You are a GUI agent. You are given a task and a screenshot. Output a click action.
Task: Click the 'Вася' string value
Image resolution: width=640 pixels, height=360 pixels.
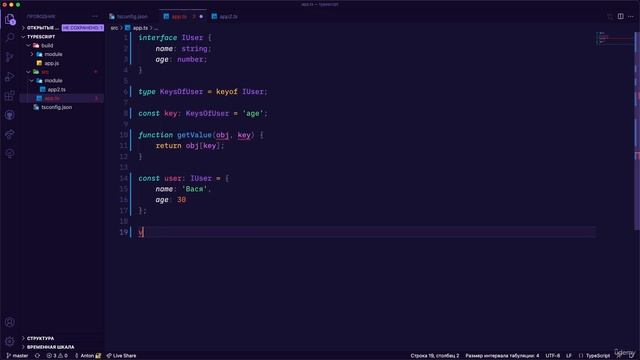194,189
